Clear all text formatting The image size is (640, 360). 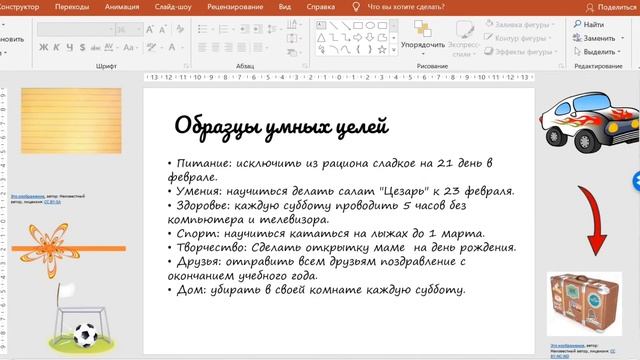[x=180, y=29]
